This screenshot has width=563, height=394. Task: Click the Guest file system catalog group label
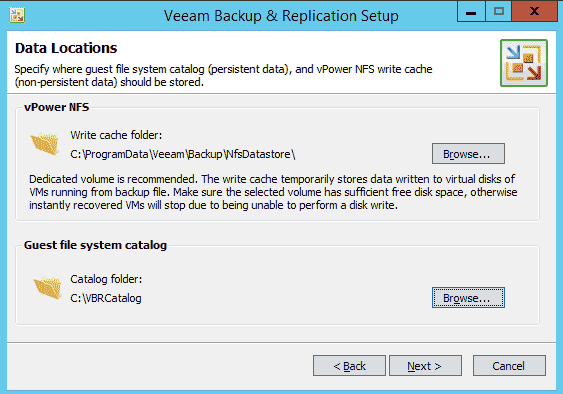pos(95,245)
